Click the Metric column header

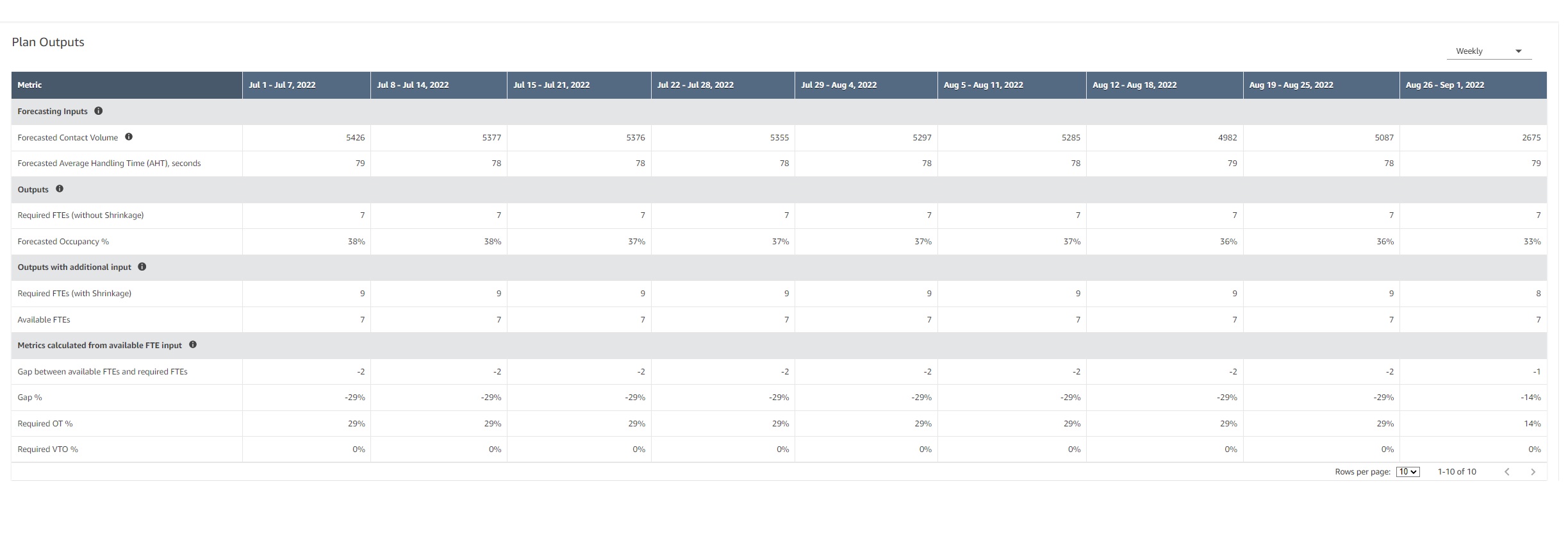pyautogui.click(x=30, y=84)
